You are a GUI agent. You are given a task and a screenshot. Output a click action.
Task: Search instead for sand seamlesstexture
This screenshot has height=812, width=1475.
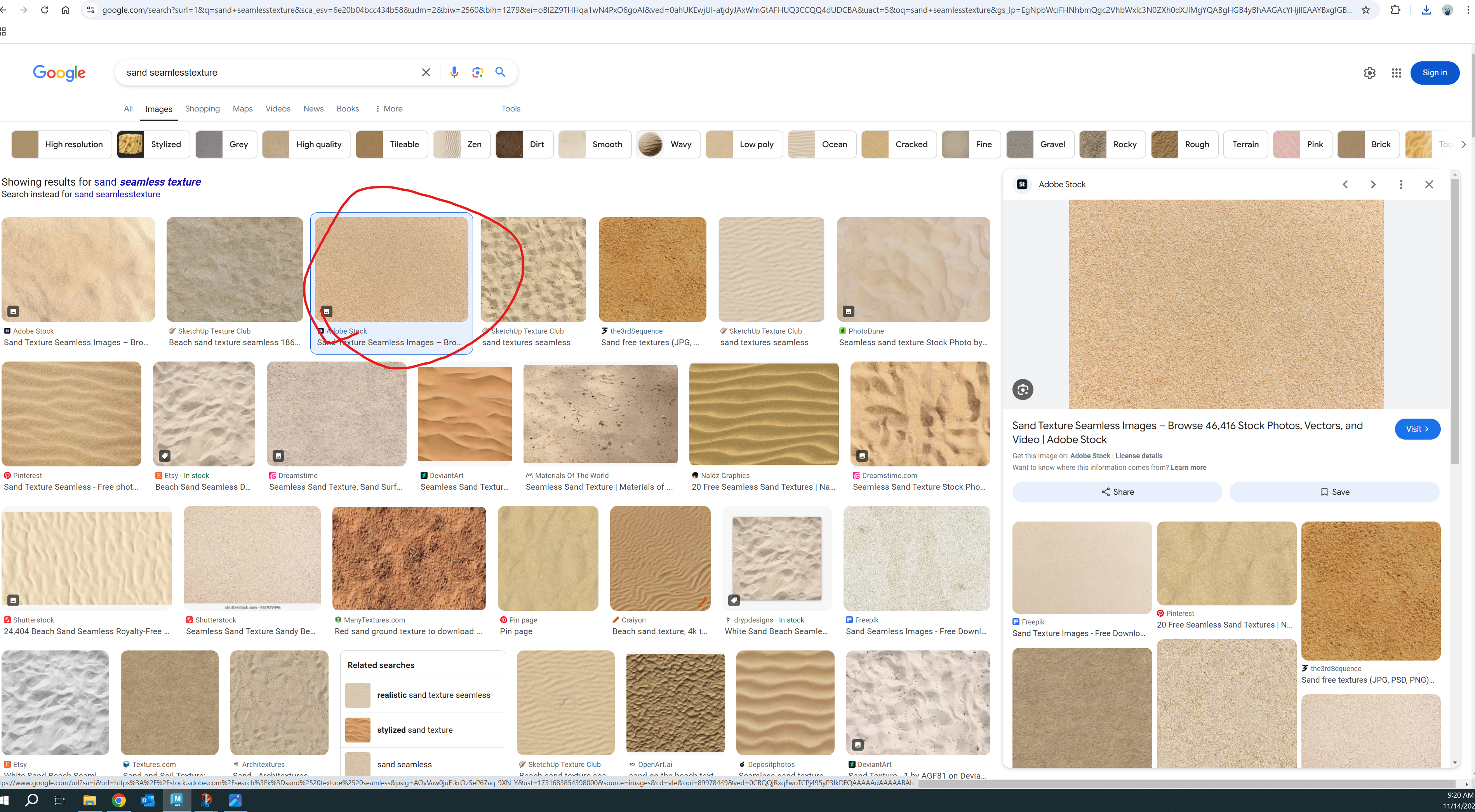coord(117,194)
